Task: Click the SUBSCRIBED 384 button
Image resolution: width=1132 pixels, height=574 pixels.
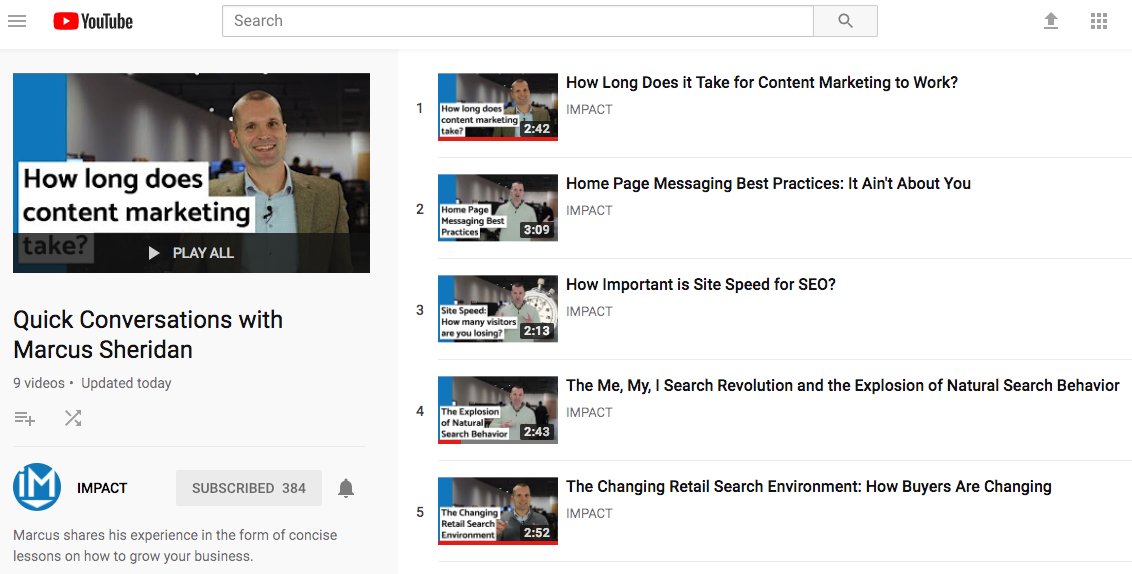Action: tap(249, 488)
